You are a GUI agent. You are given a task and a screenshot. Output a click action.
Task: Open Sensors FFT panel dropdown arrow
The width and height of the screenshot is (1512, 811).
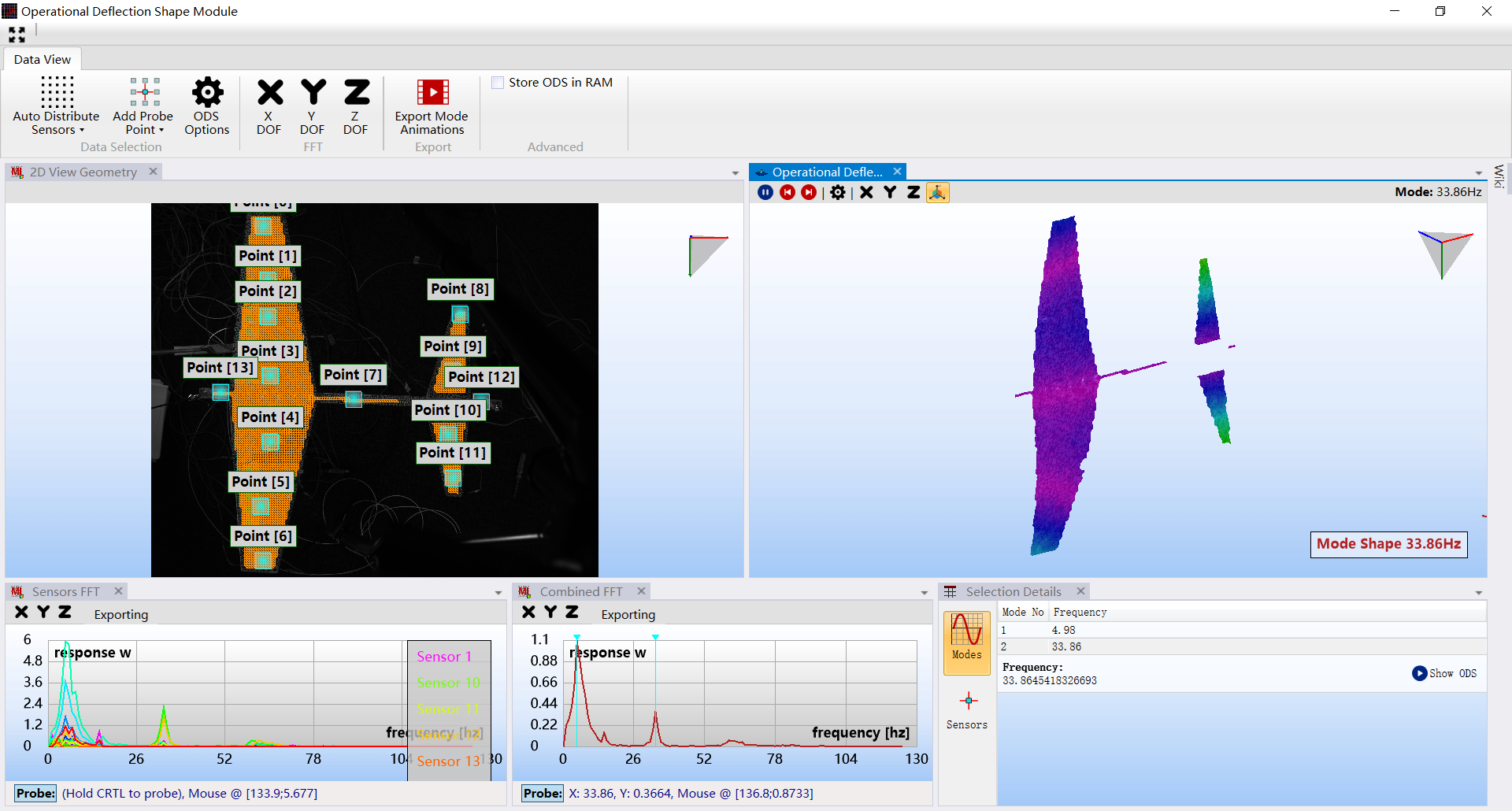(498, 593)
